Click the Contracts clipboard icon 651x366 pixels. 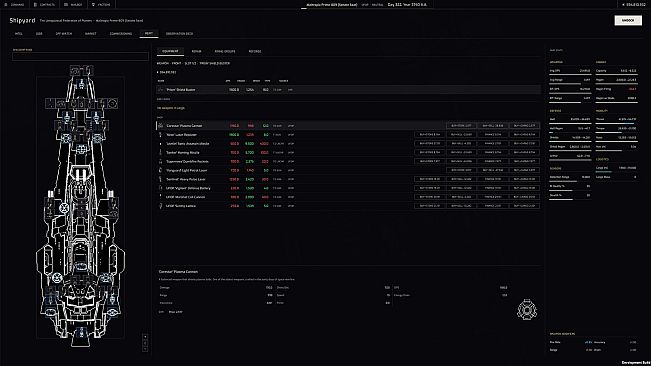click(35, 5)
